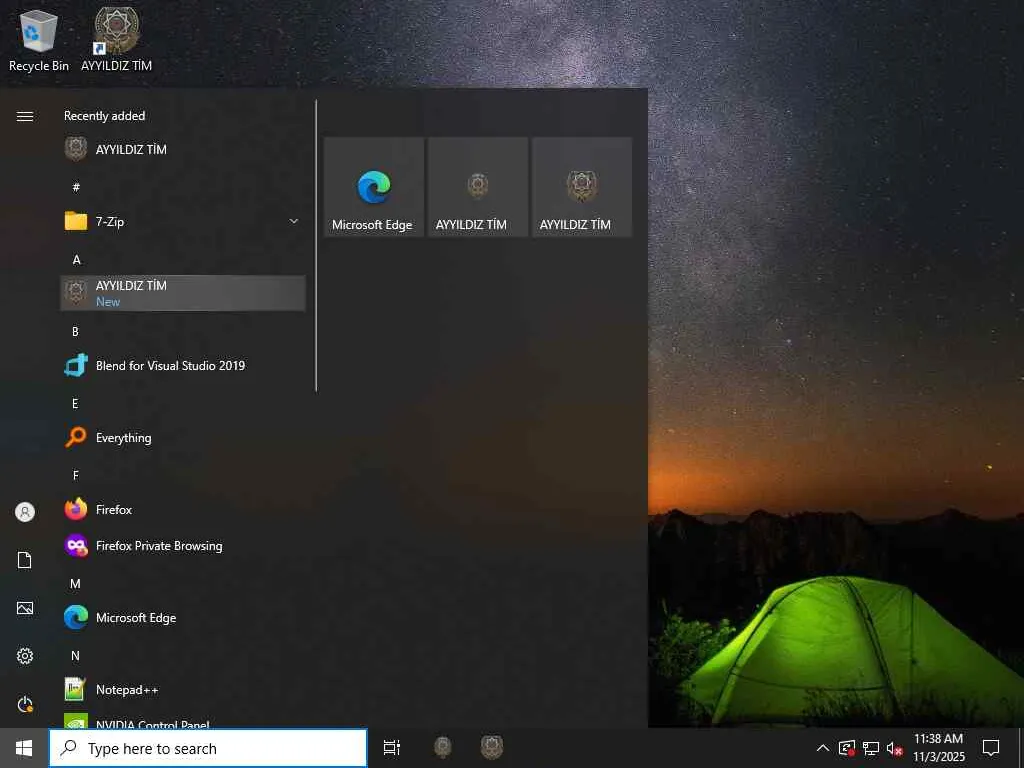Launch Microsoft Edge from the app list
This screenshot has height=768, width=1024.
[183, 618]
